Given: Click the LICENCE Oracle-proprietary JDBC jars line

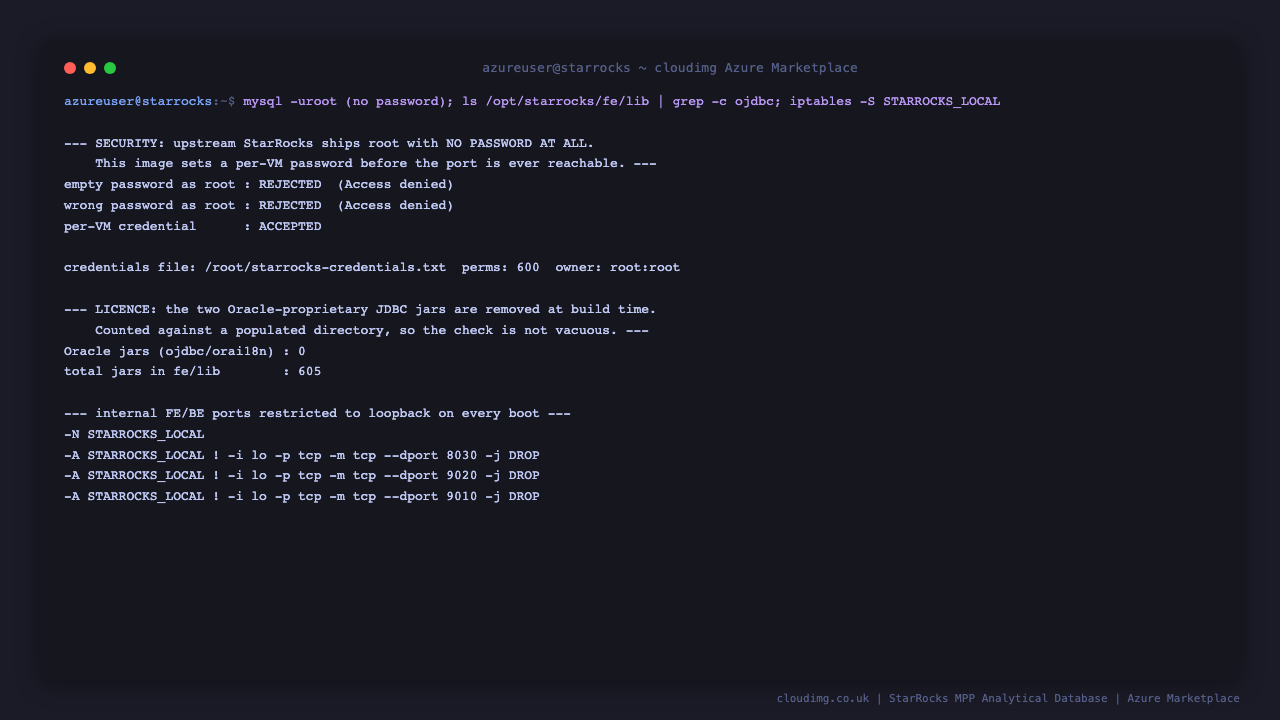Looking at the screenshot, I should 360,310.
